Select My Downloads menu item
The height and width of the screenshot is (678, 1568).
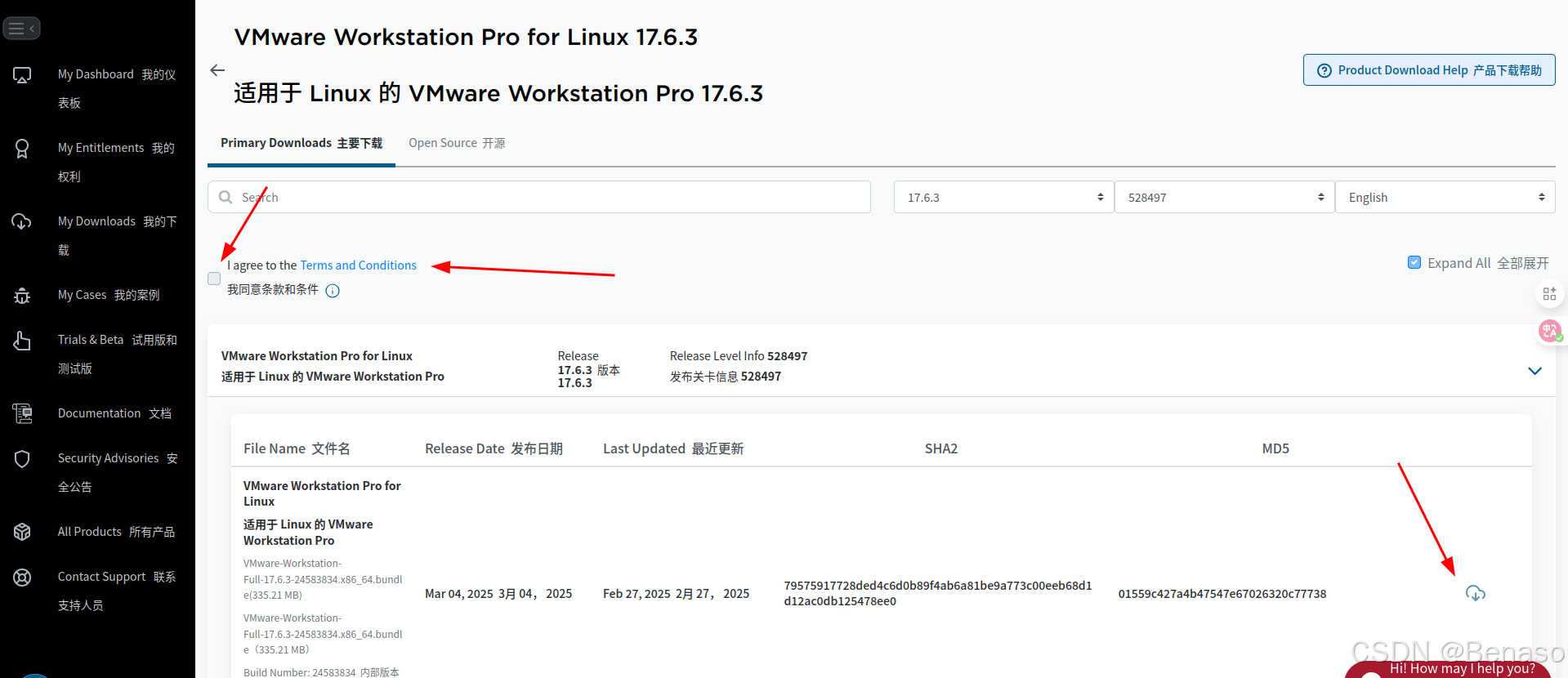(x=118, y=235)
